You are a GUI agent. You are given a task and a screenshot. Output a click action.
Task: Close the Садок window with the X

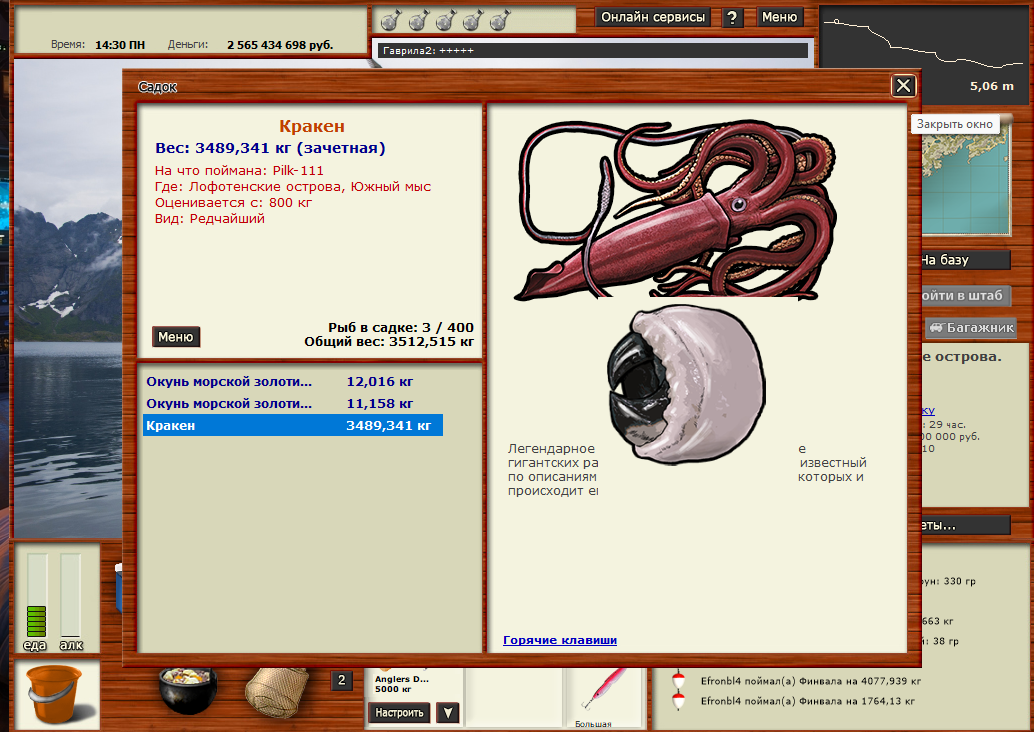(x=903, y=86)
